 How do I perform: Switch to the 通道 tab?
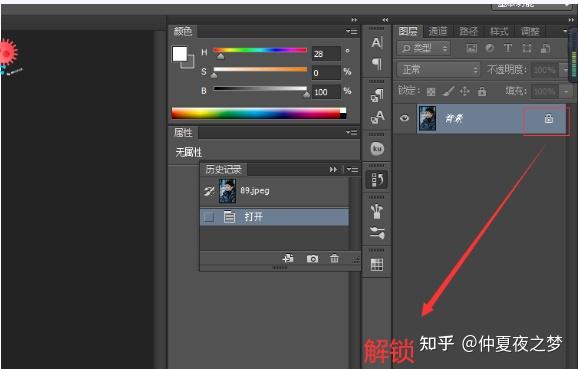(x=438, y=31)
